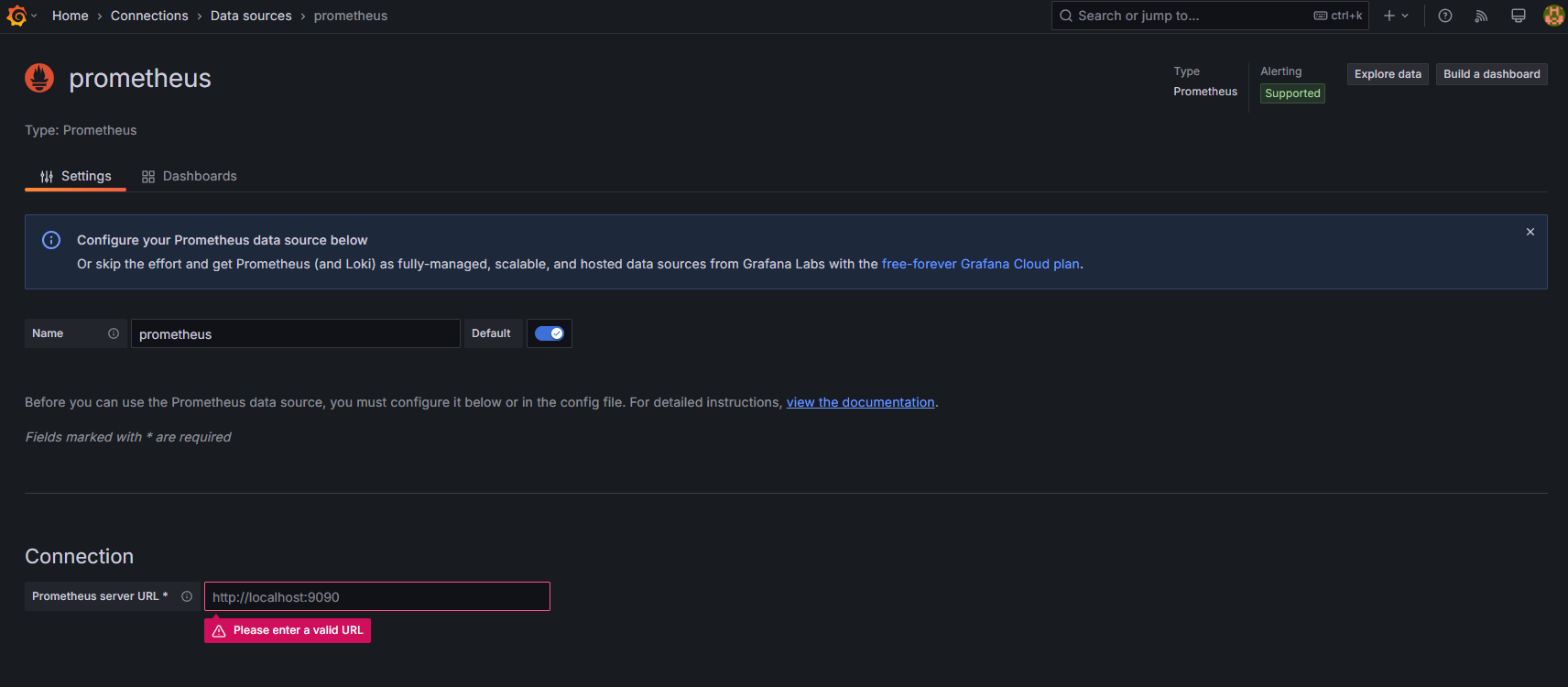Open free-forever Grafana Cloud plan link

tap(981, 264)
